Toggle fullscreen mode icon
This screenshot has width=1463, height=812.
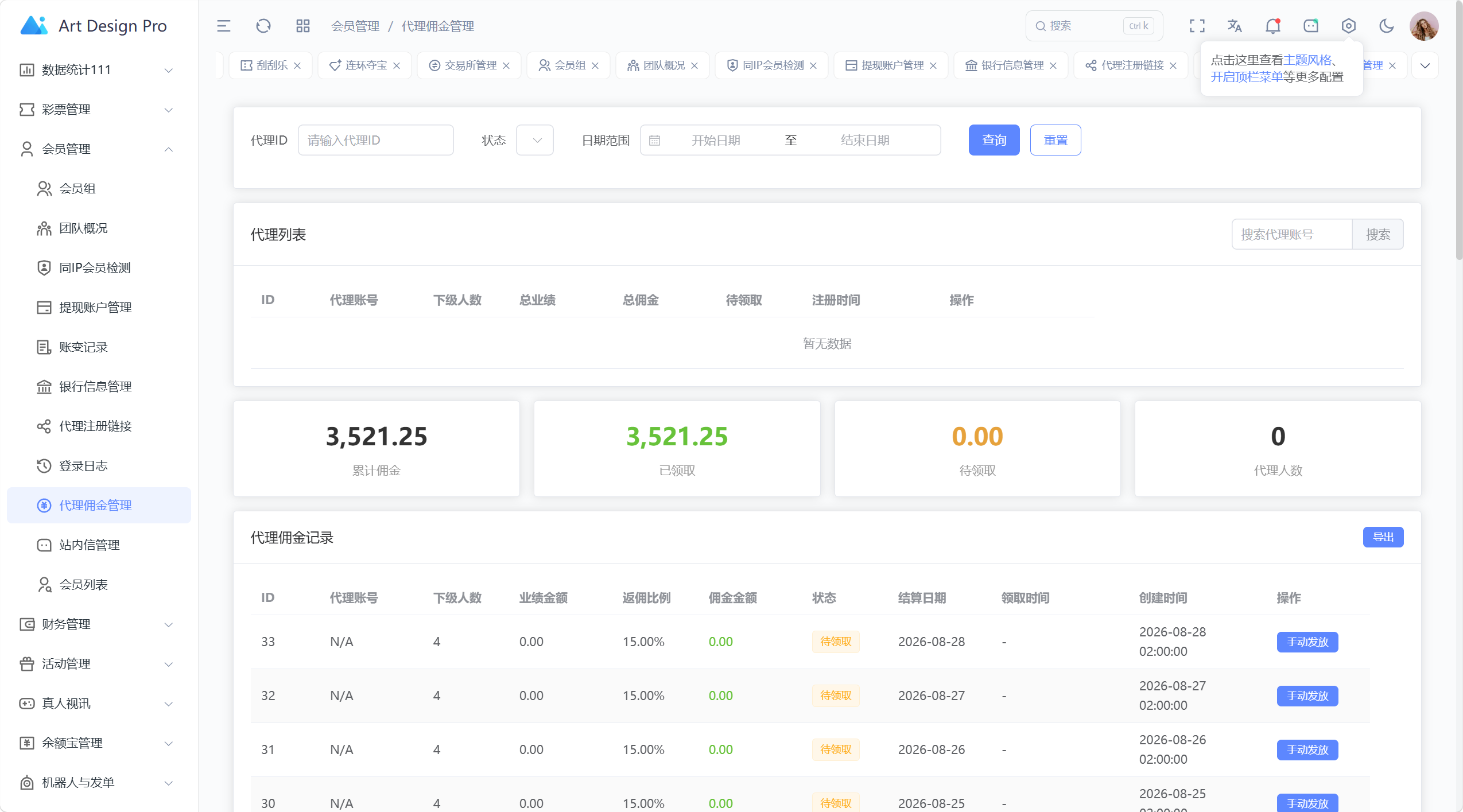1197,26
